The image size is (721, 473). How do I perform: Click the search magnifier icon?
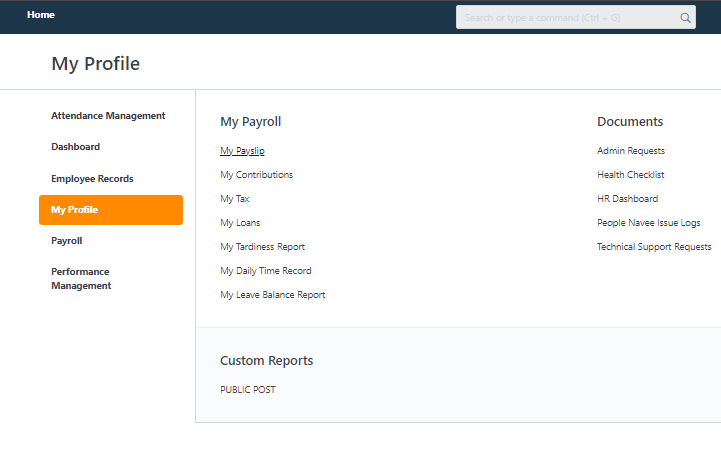[685, 17]
